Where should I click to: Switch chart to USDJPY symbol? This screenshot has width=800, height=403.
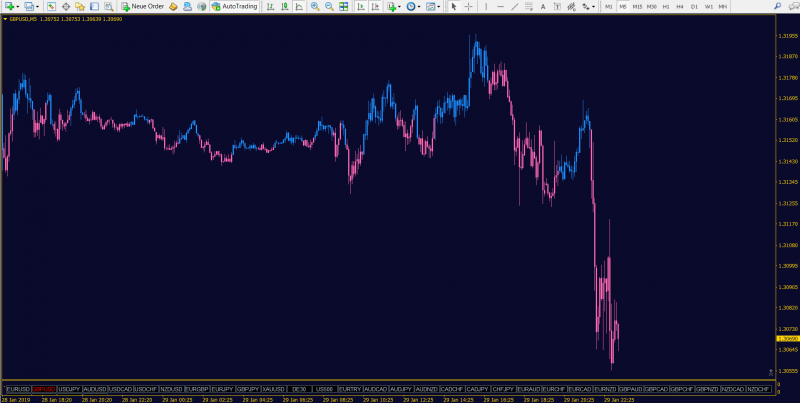click(x=69, y=389)
